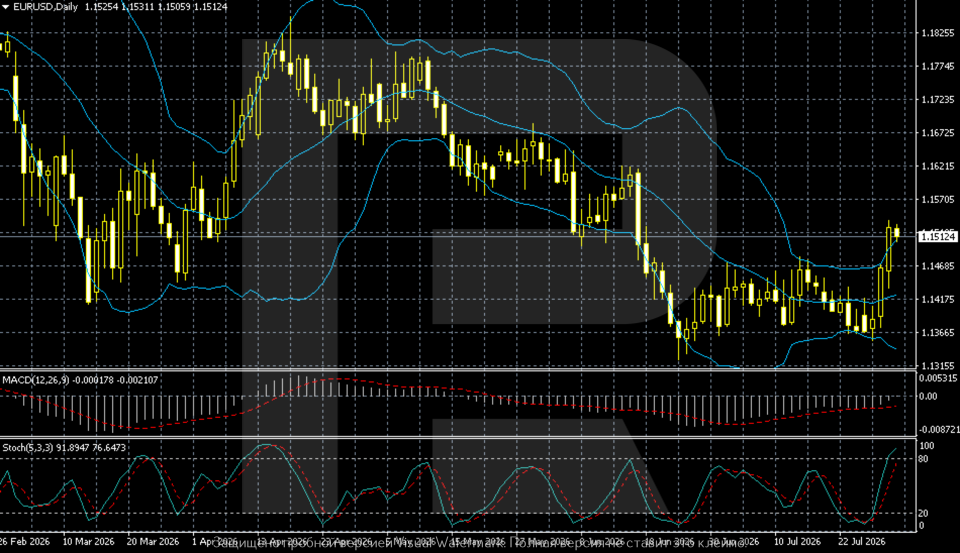Open the triangle menu beside EURUSD,Daily

[6, 7]
